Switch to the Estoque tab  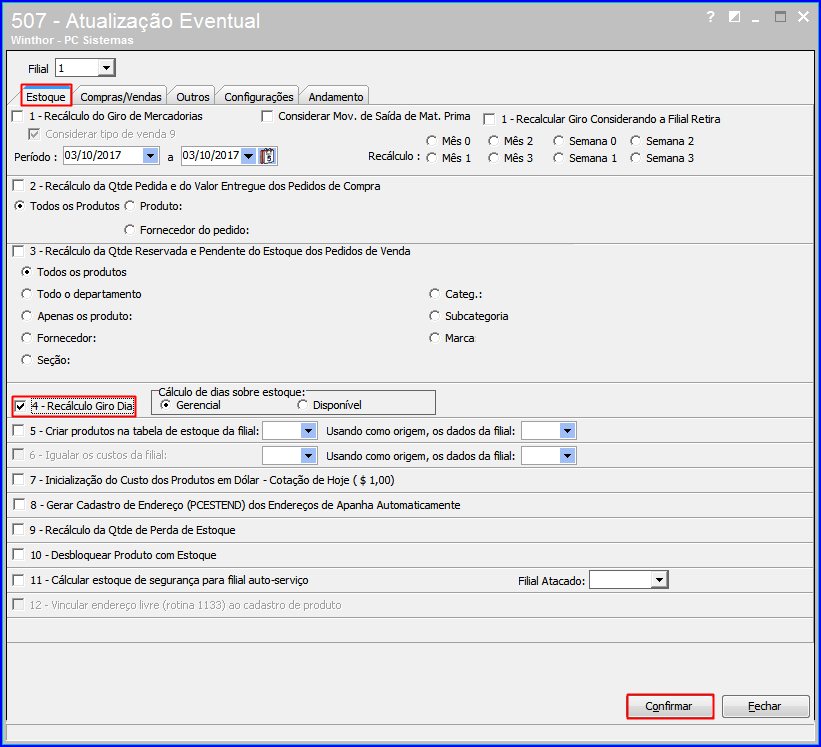pos(46,97)
